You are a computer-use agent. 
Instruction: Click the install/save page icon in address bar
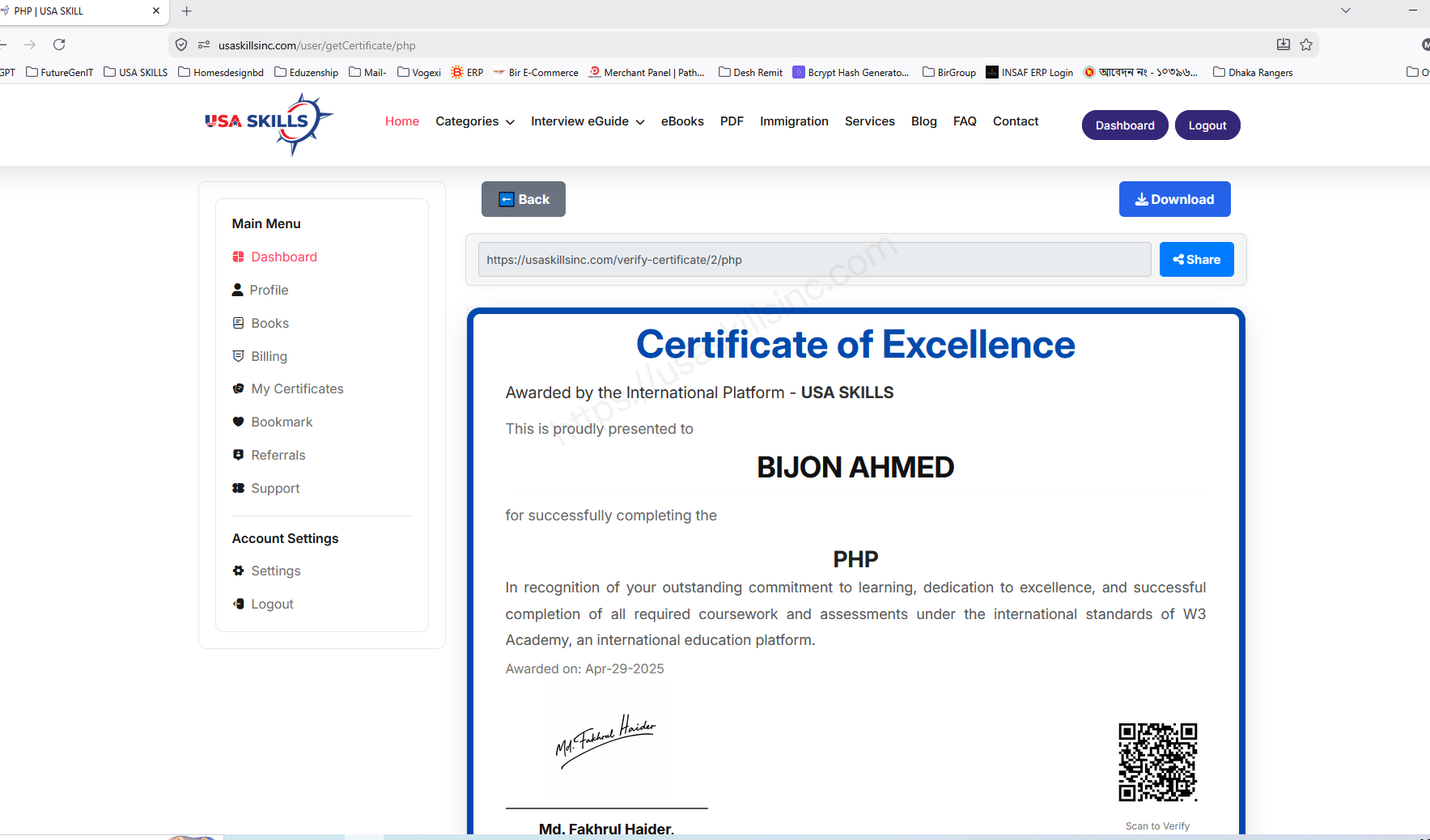pos(1284,45)
